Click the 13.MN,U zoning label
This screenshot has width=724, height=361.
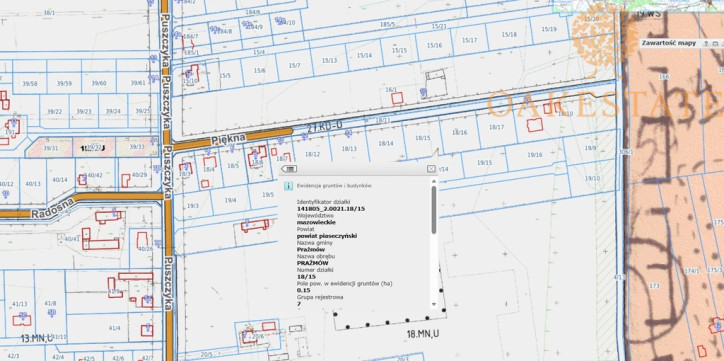[x=36, y=338]
